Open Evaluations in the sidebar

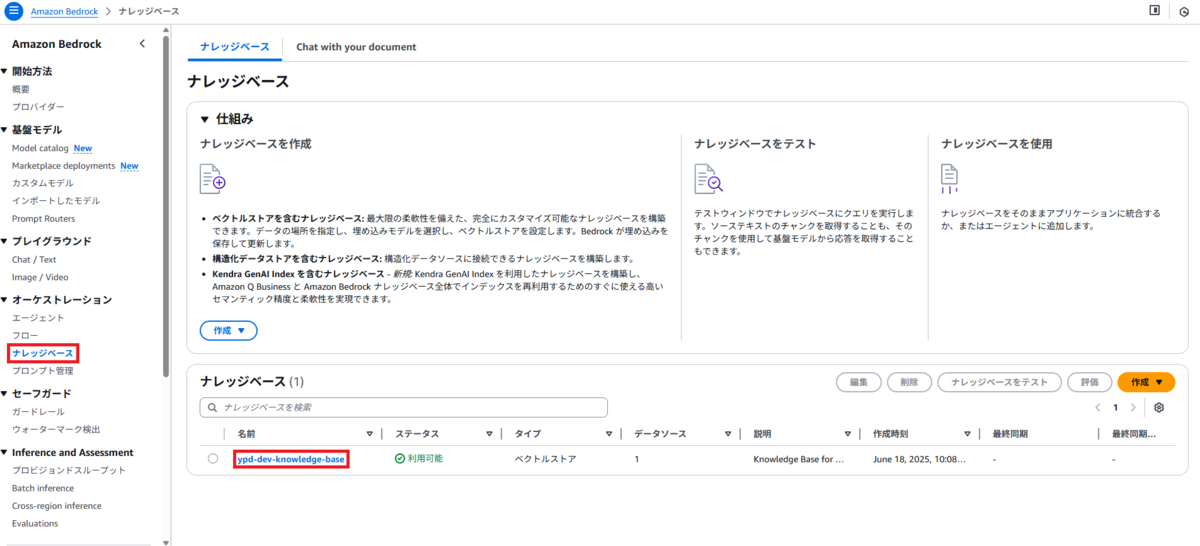(35, 523)
